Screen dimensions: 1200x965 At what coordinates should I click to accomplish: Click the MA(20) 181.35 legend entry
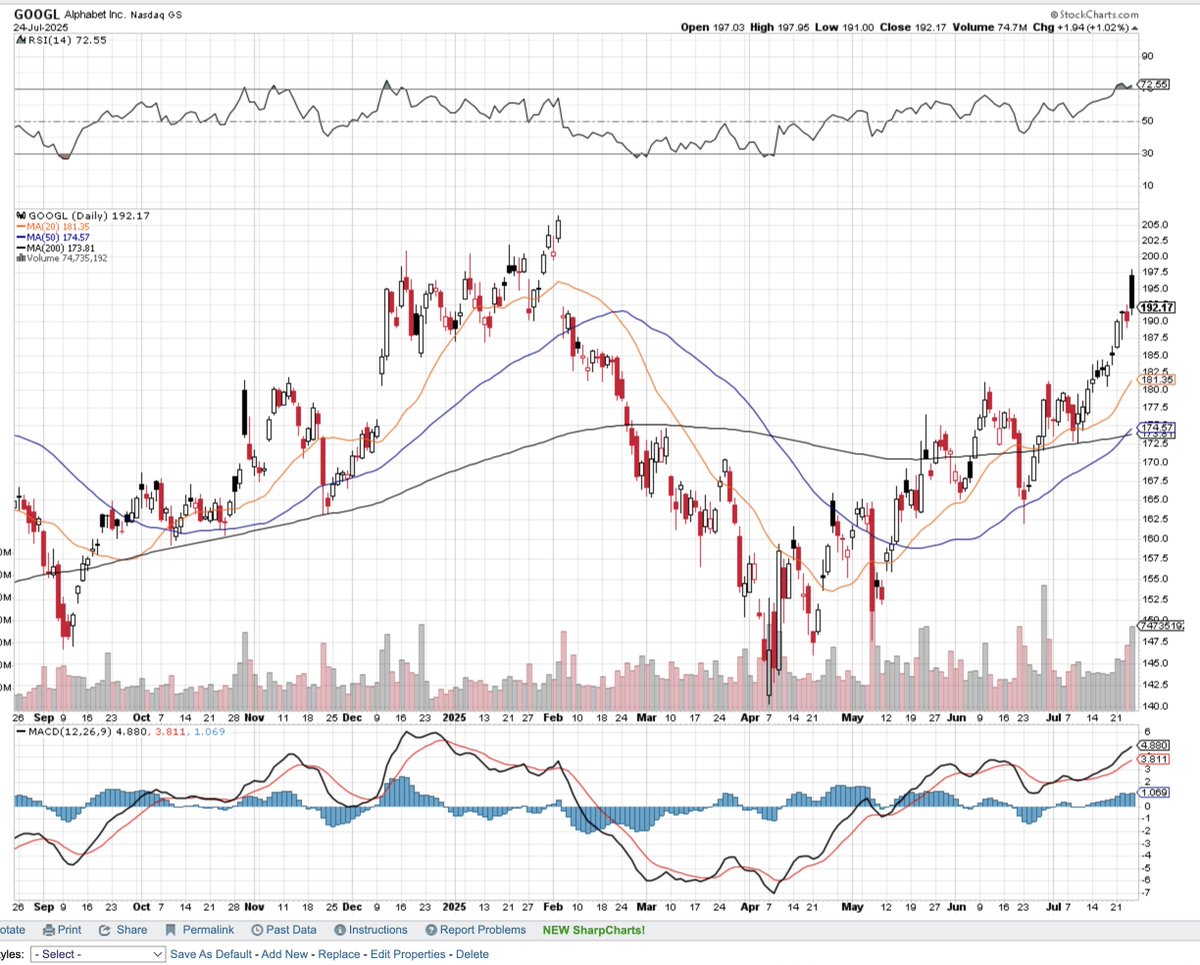54,226
